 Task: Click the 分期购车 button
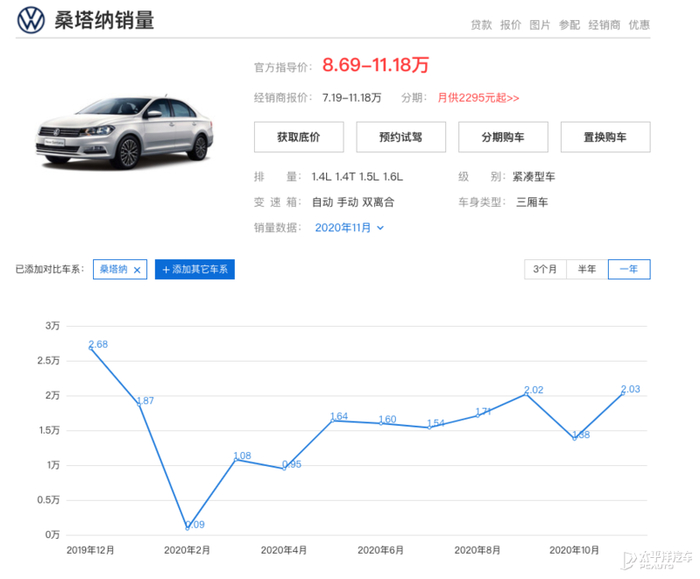pos(502,137)
